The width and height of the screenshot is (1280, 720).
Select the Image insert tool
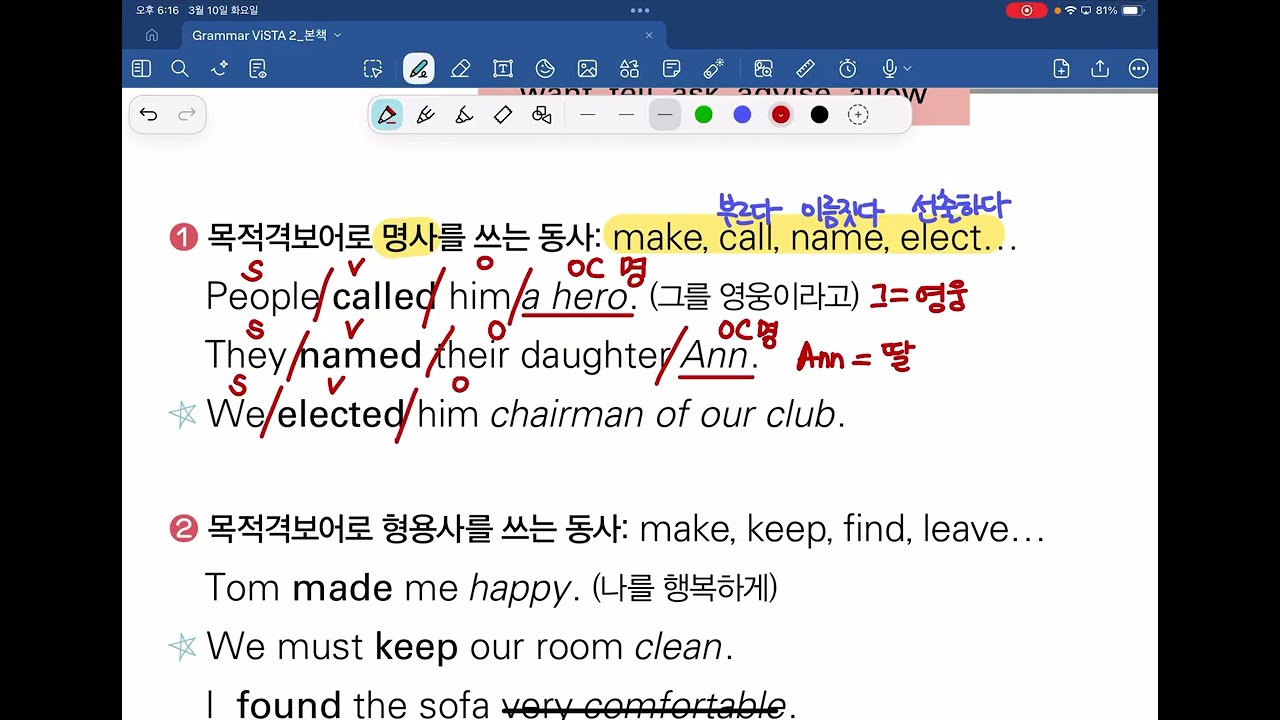click(587, 69)
